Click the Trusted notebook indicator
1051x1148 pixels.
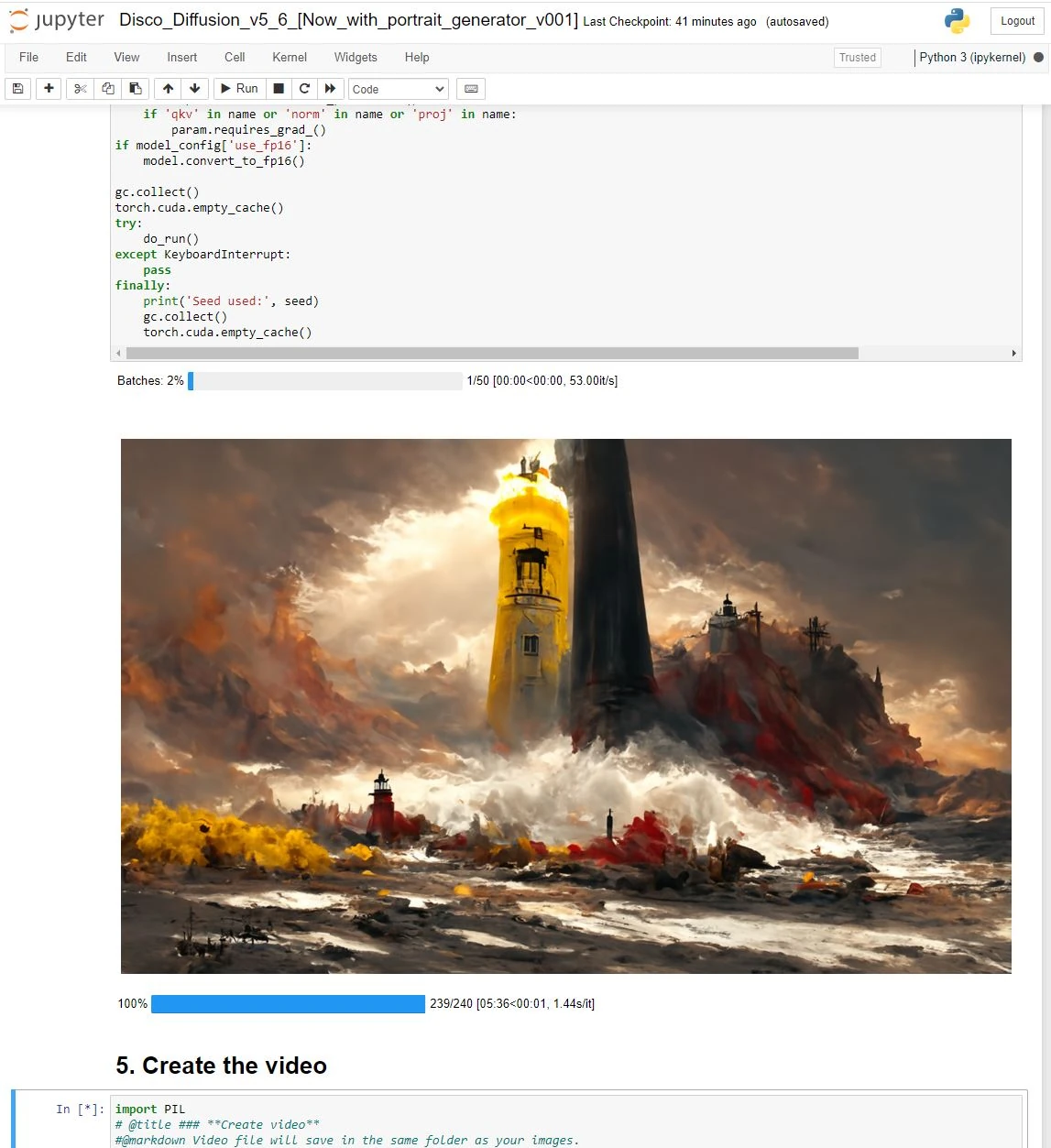[858, 57]
